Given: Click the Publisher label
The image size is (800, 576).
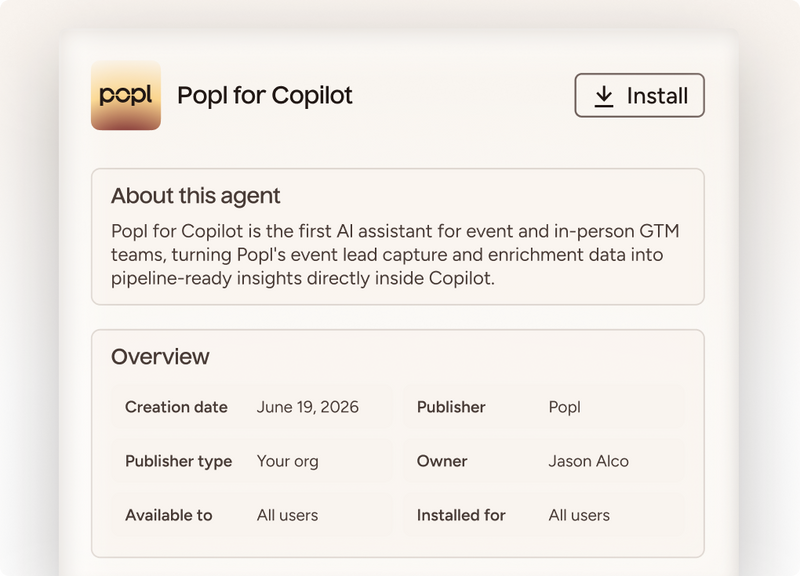Looking at the screenshot, I should (451, 407).
